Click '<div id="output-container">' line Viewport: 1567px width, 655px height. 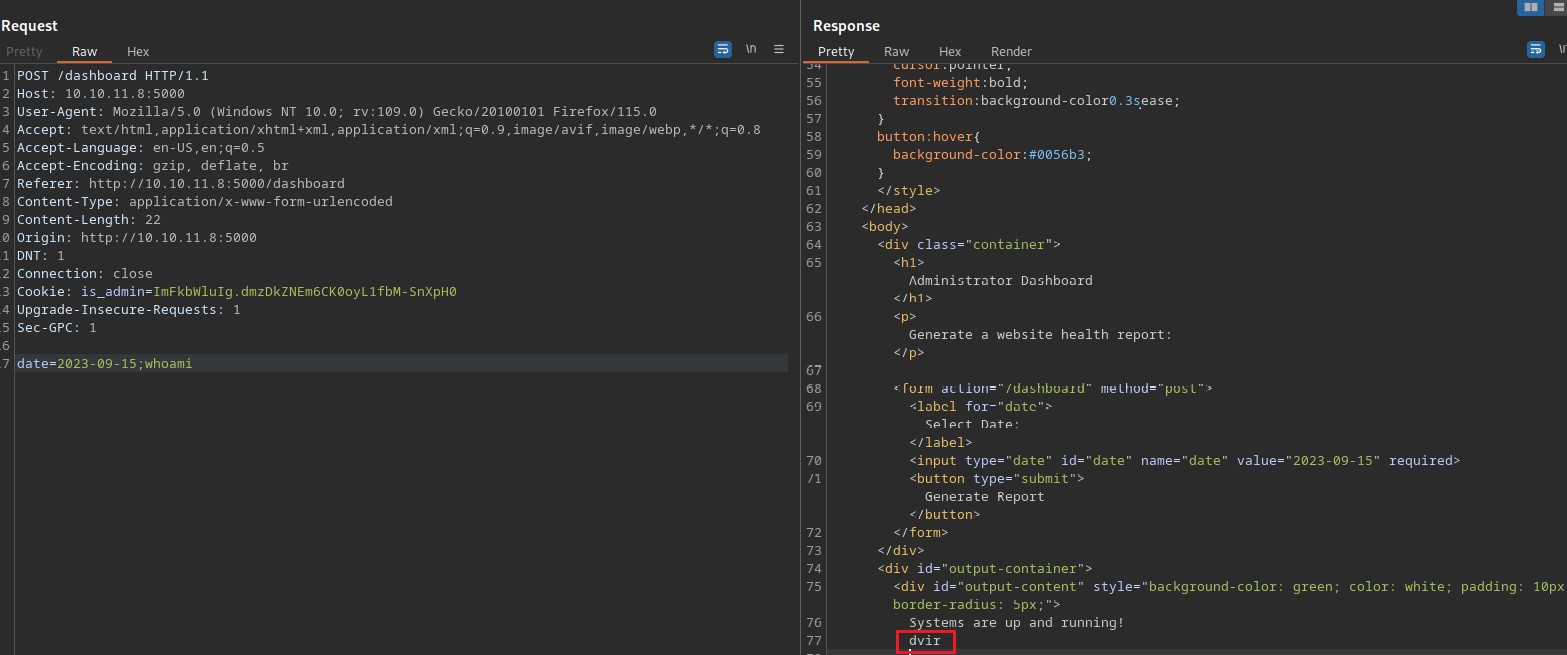[985, 568]
